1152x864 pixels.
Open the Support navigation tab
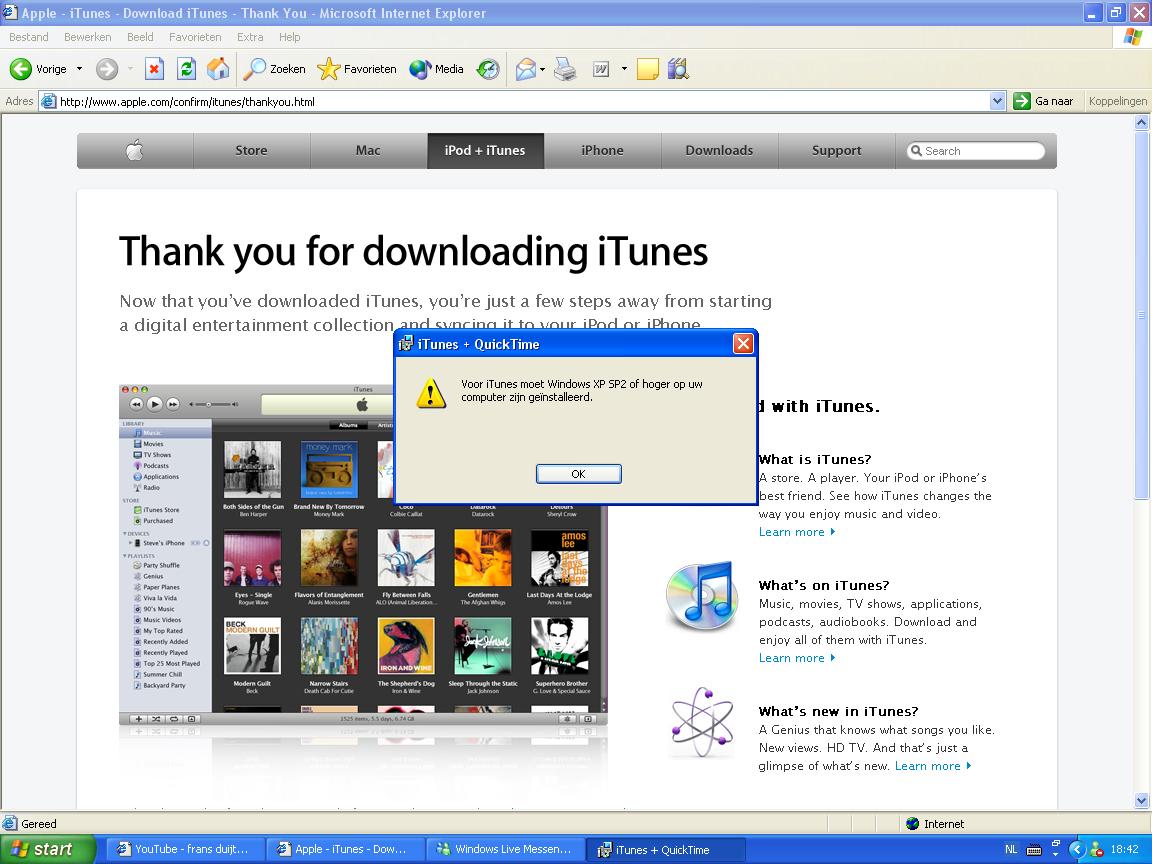coord(836,151)
